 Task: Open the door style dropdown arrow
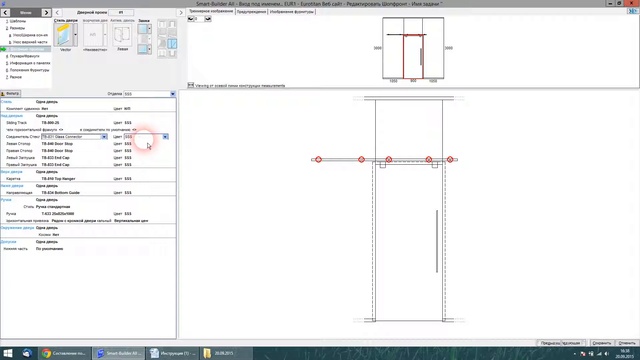click(76, 35)
